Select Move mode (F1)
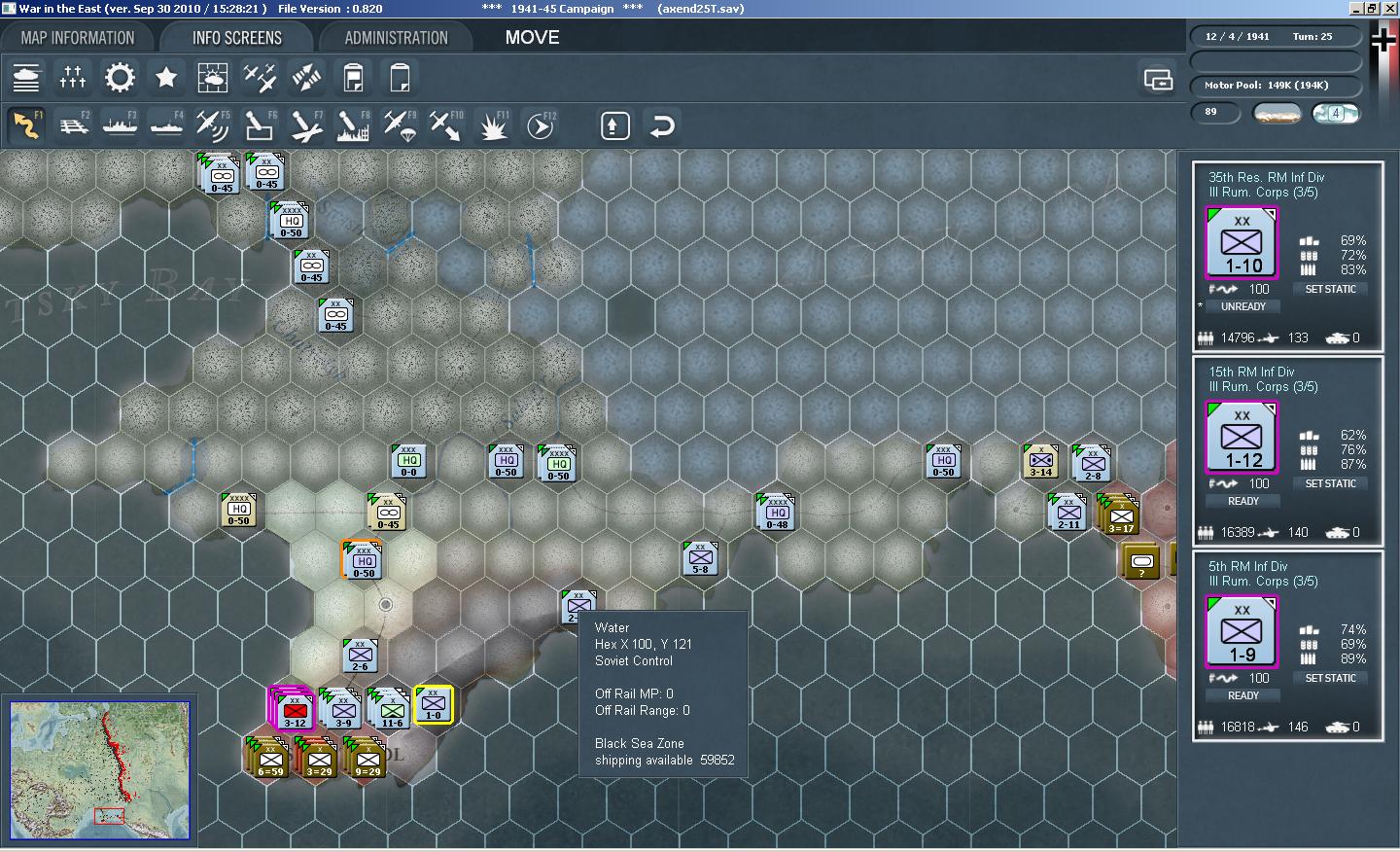The image size is (1400, 852). point(26,125)
